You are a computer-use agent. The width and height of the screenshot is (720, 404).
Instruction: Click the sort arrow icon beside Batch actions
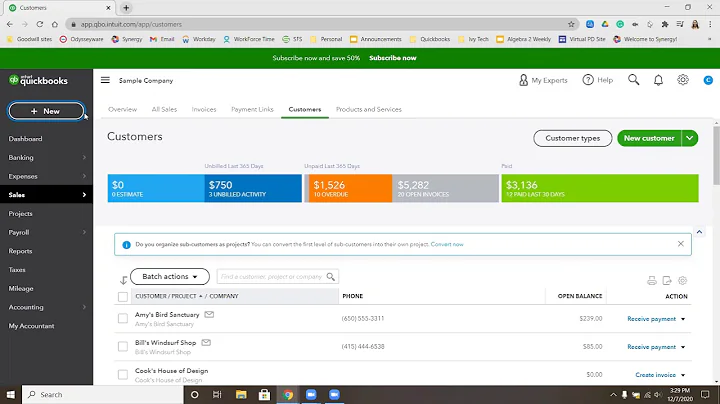[123, 280]
